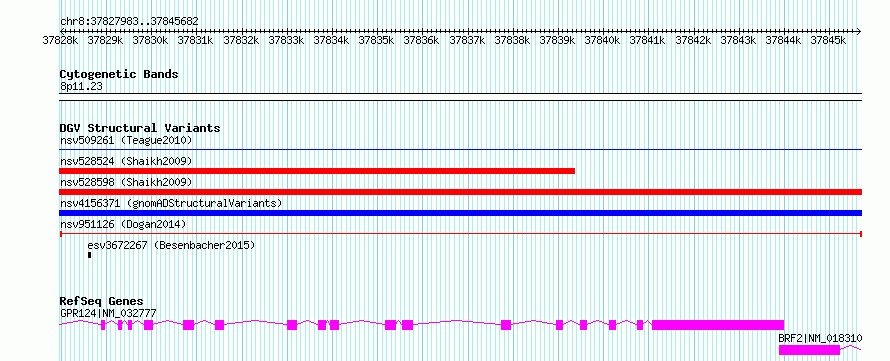
Task: Click the BRF2|NM_018310 gene label
Action: tap(820, 338)
